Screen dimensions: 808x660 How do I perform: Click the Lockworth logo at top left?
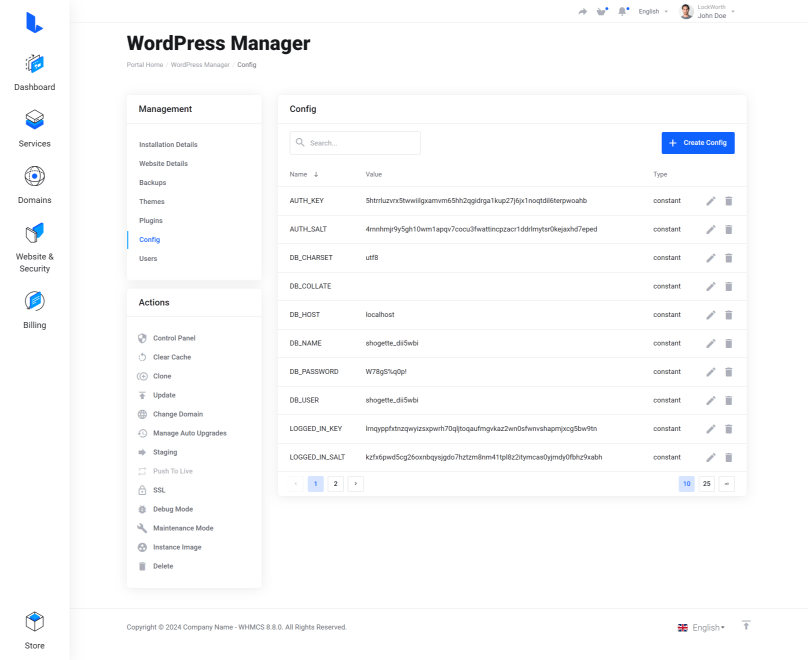(35, 23)
